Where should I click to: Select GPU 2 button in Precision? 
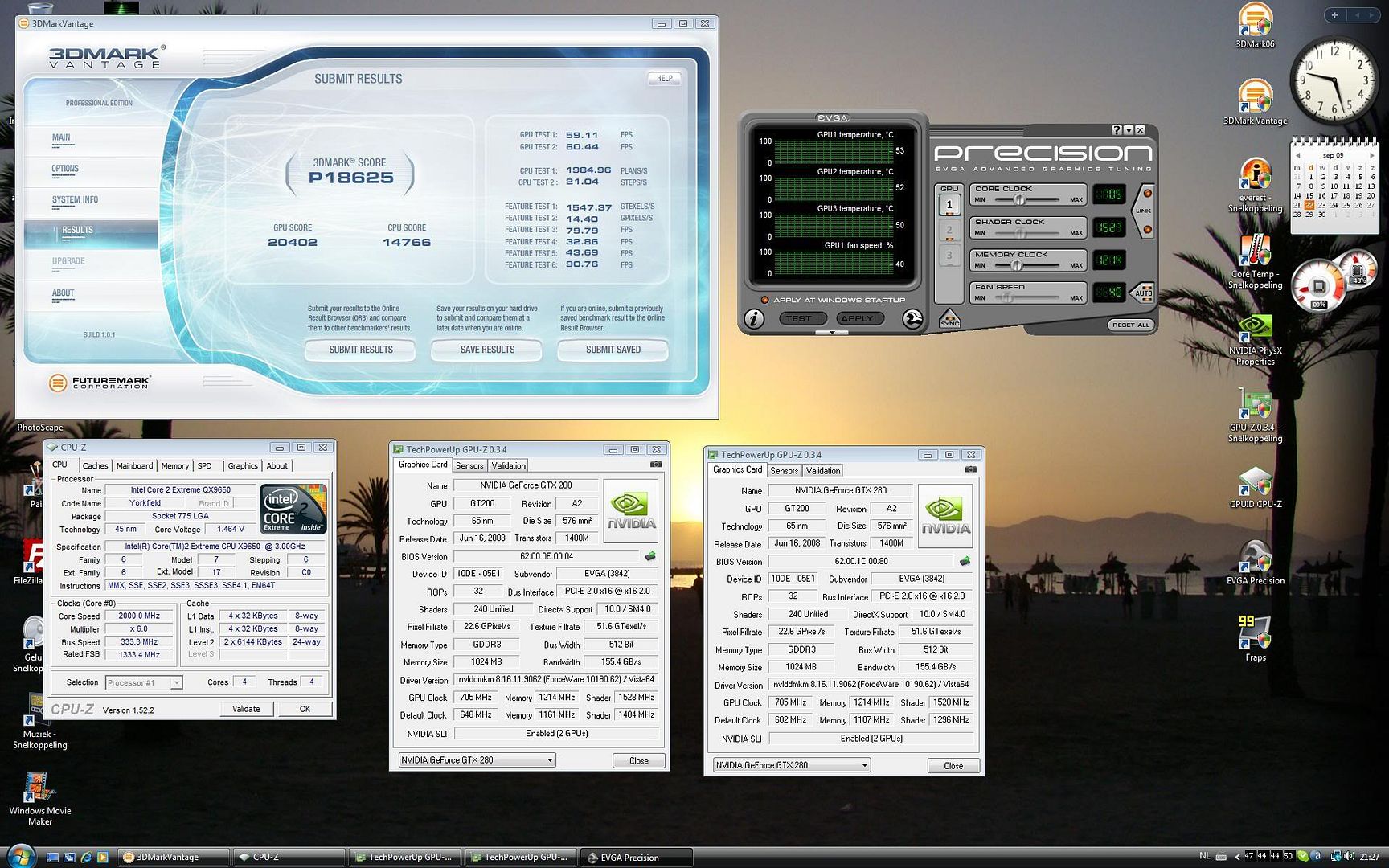949,230
